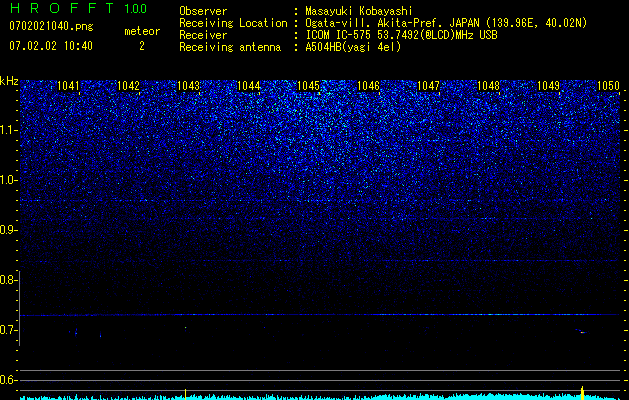Screen dimensions: 629x400
Task: Select the file name 0702021040.png
Action: (x=51, y=26)
